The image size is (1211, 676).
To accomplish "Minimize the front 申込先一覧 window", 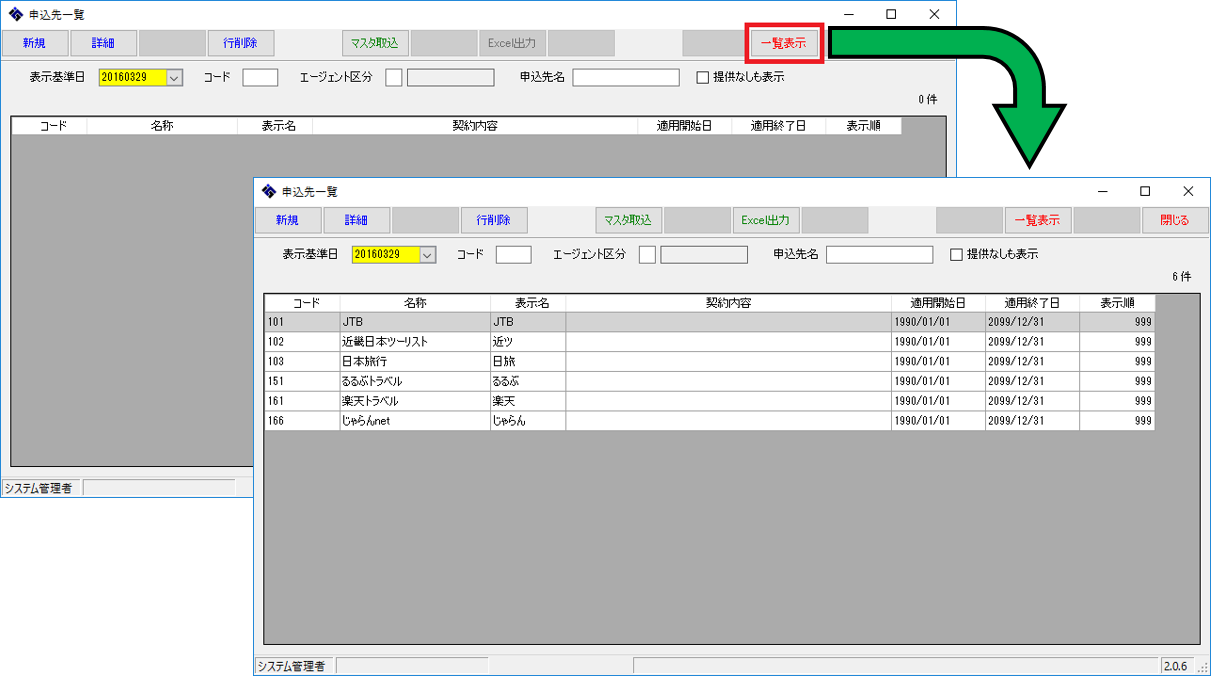I will [1102, 191].
